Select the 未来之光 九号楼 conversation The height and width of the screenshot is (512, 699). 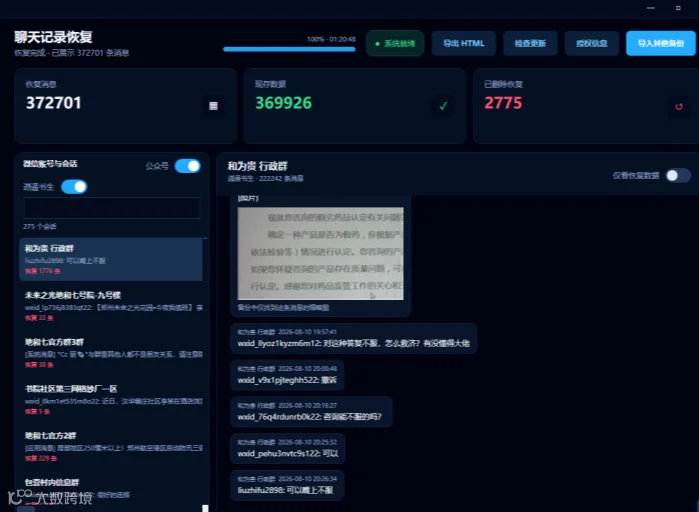click(111, 306)
